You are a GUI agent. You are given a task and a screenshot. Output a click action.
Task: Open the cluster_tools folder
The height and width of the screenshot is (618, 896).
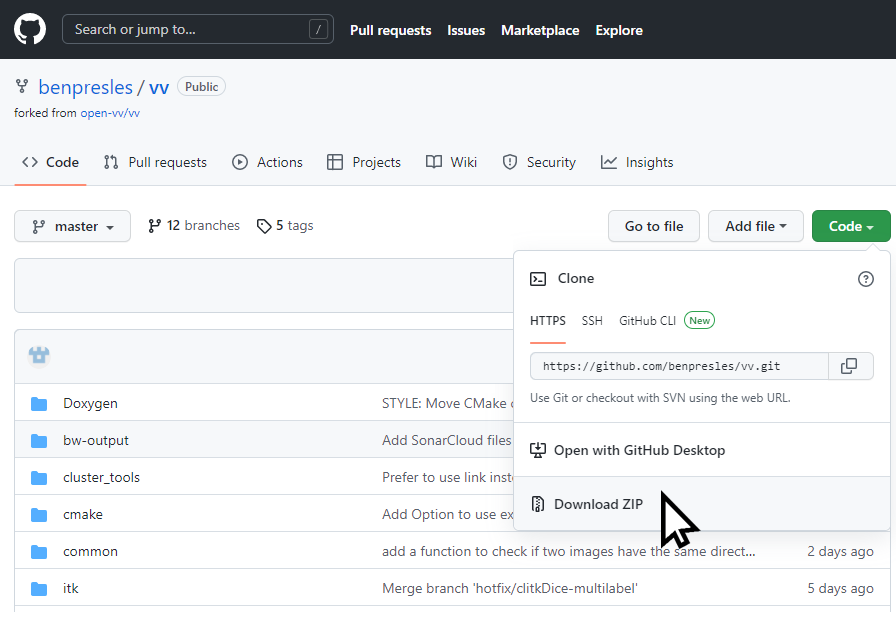(x=101, y=477)
